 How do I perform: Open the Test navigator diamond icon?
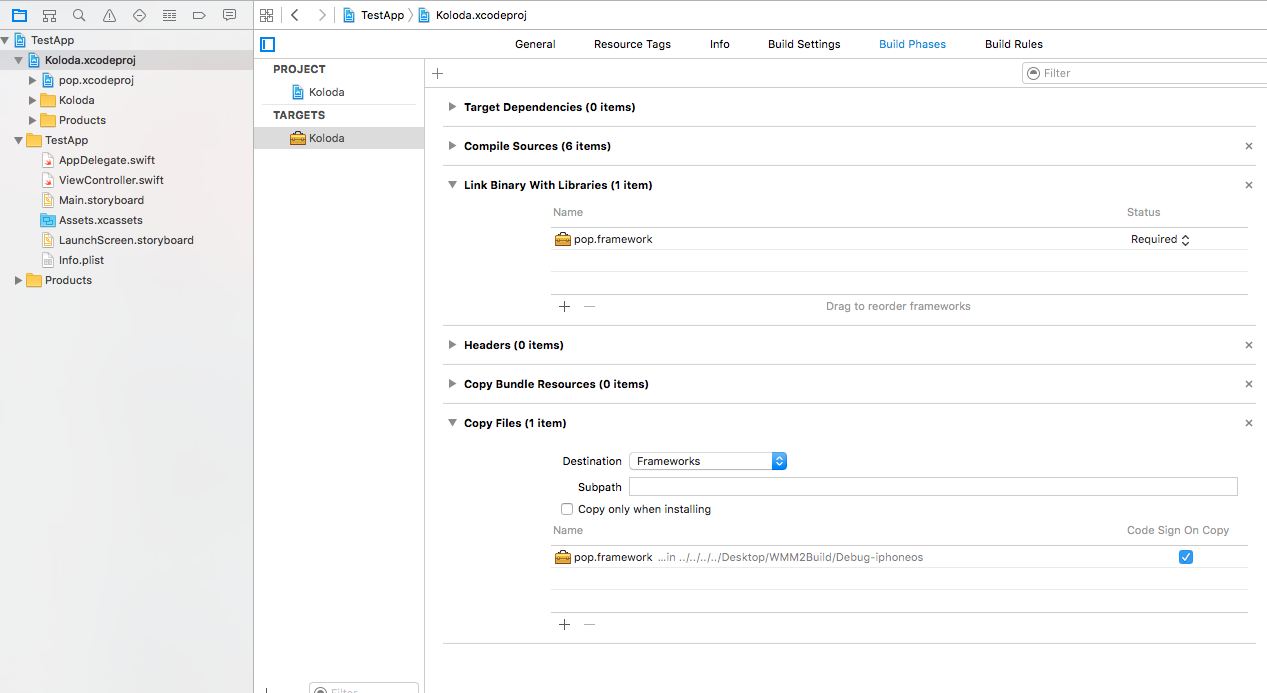click(139, 15)
